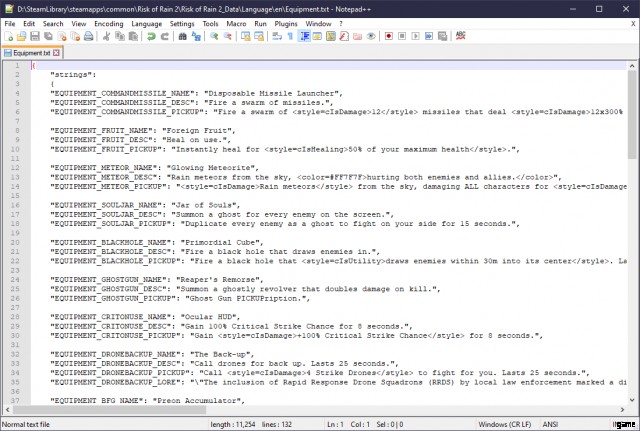Select the Equipment.txt tab

click(30, 51)
